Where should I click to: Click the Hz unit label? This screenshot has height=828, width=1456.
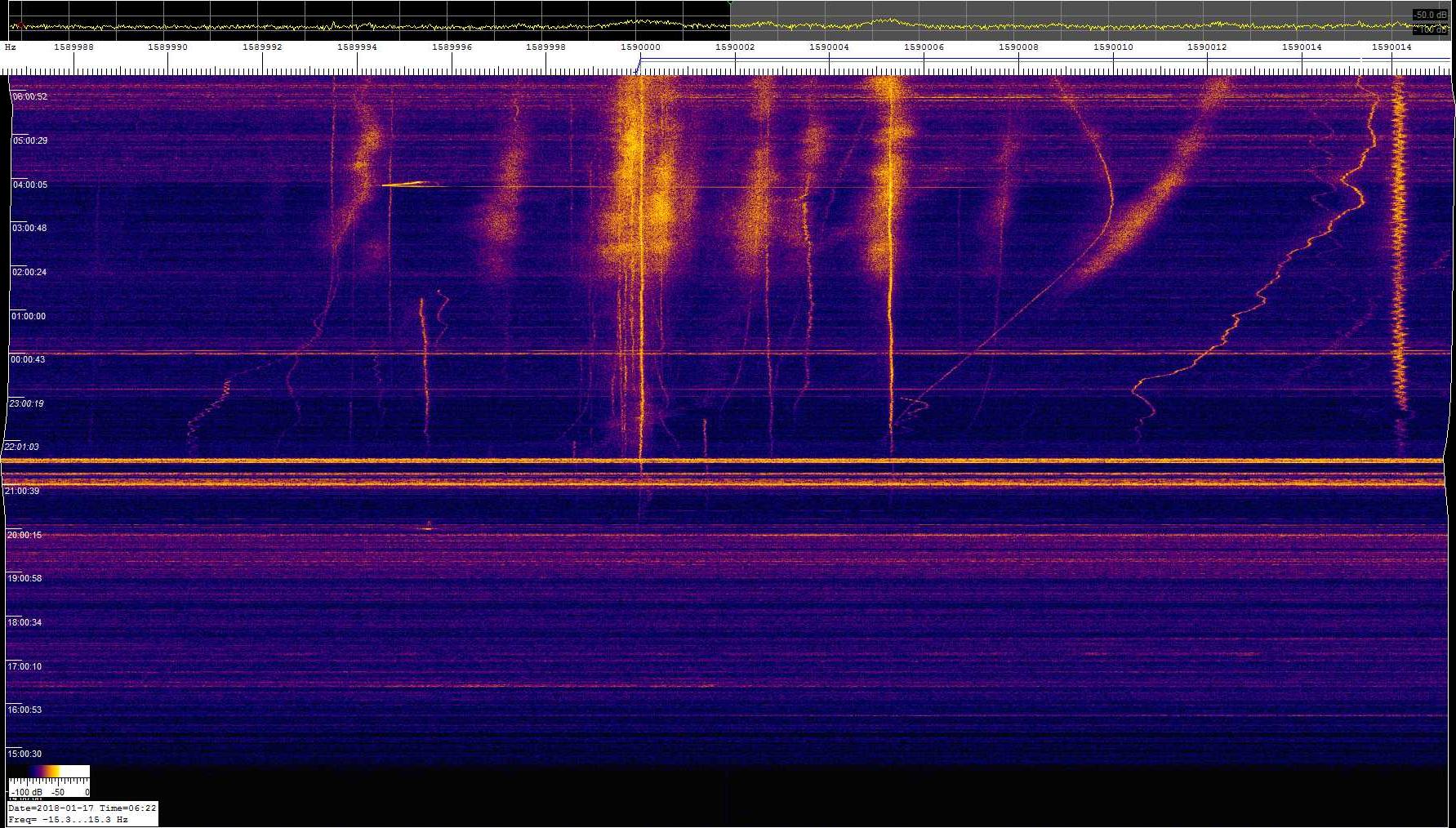(11, 47)
